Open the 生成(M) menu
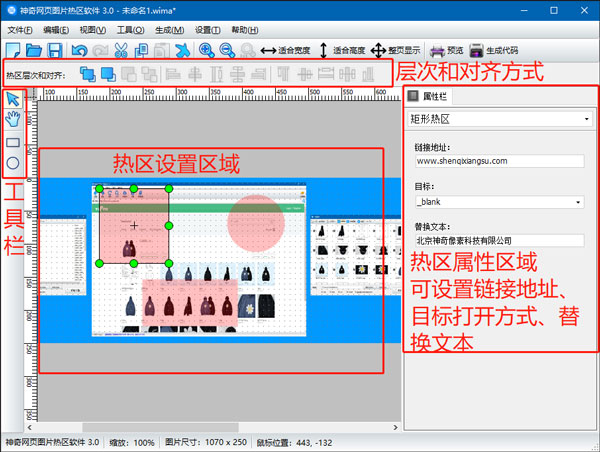This screenshot has width=600, height=452. 170,30
